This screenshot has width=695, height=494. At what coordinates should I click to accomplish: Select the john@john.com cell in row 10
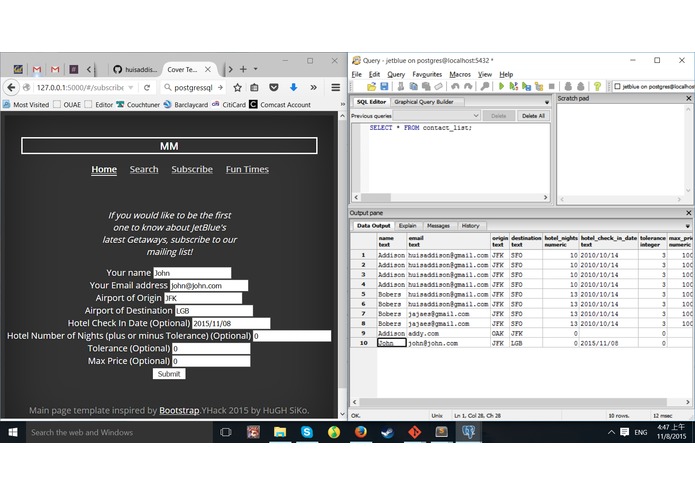click(448, 343)
